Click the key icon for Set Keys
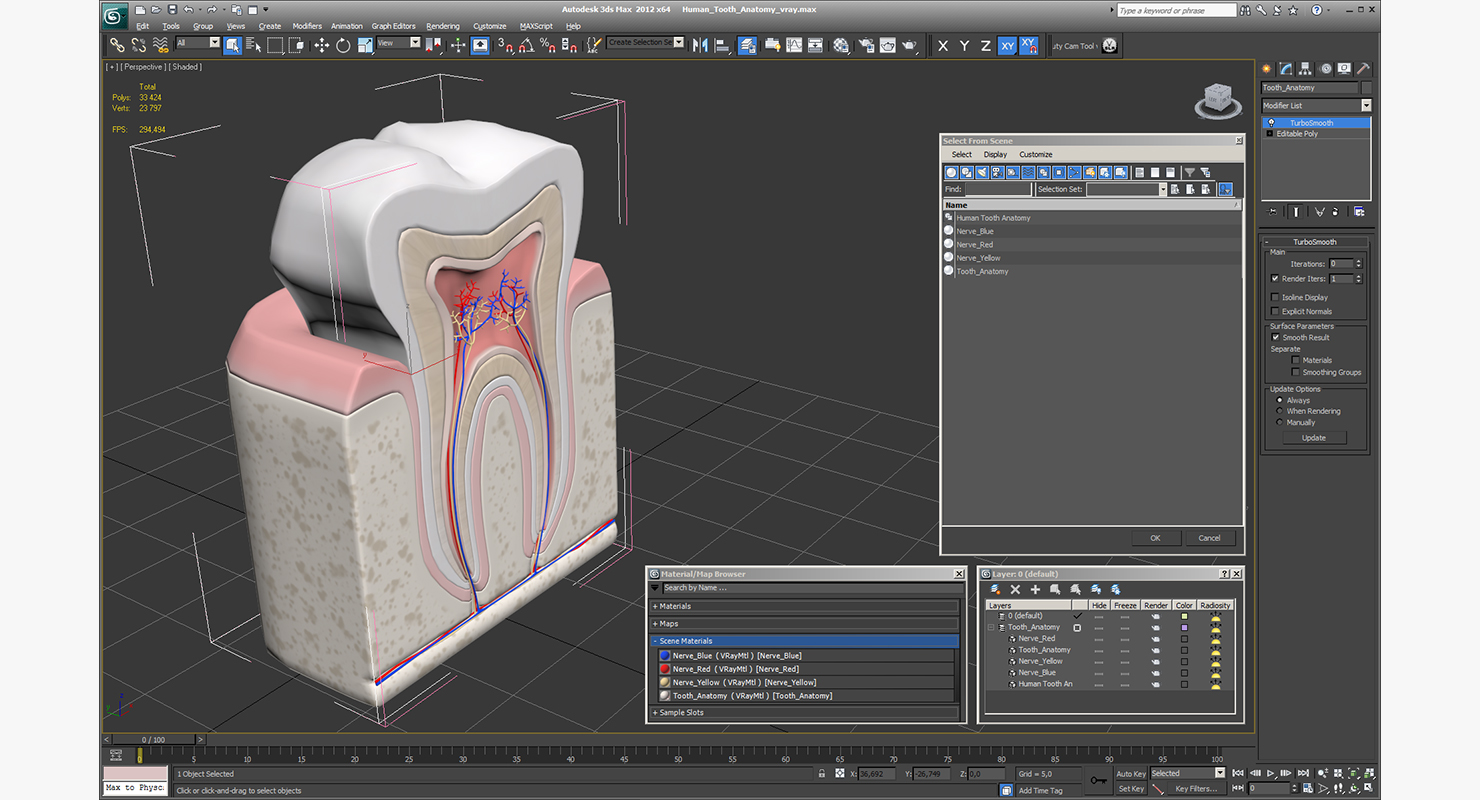Image resolution: width=1480 pixels, height=800 pixels. pyautogui.click(x=1098, y=780)
